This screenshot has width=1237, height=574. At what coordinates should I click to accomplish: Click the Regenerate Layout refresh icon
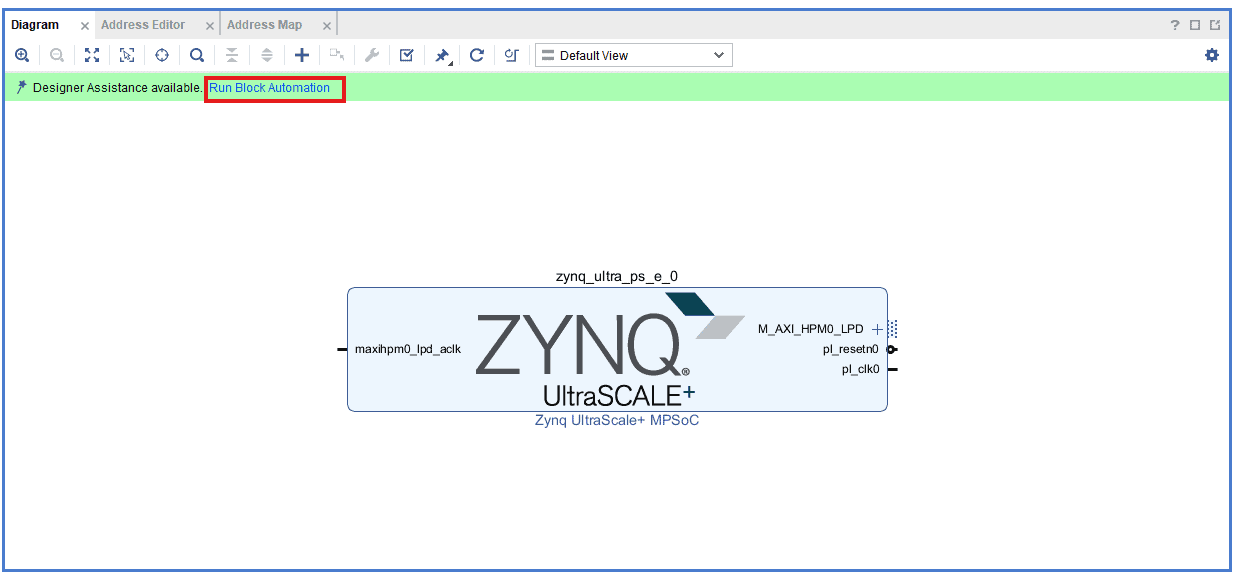click(x=477, y=56)
